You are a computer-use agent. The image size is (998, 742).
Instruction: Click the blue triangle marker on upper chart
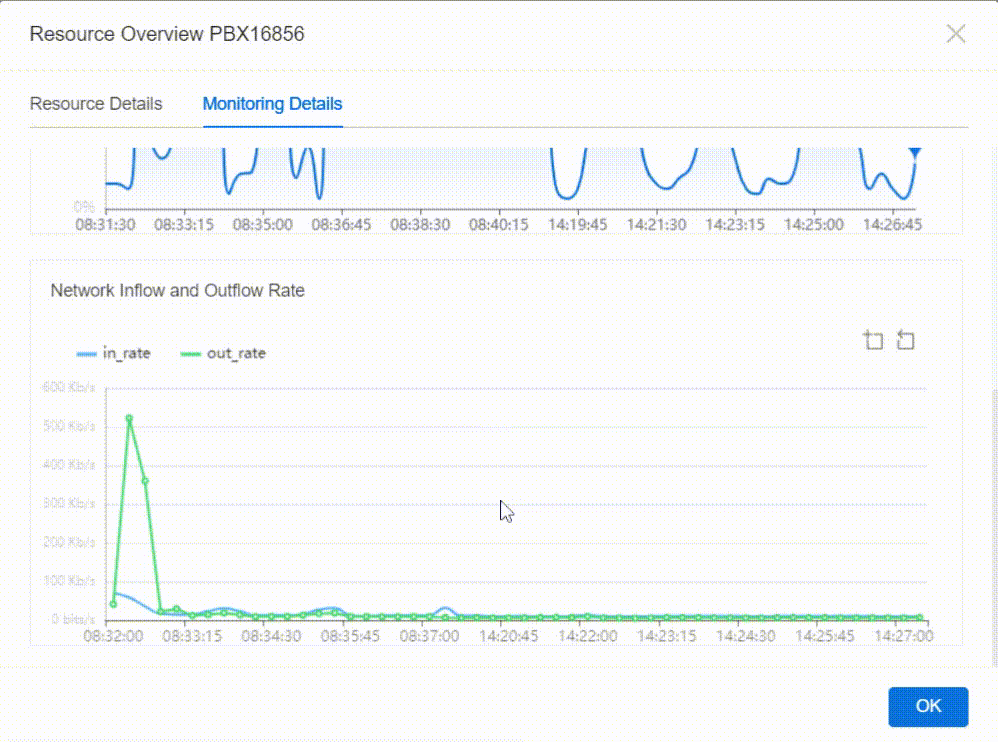point(914,153)
